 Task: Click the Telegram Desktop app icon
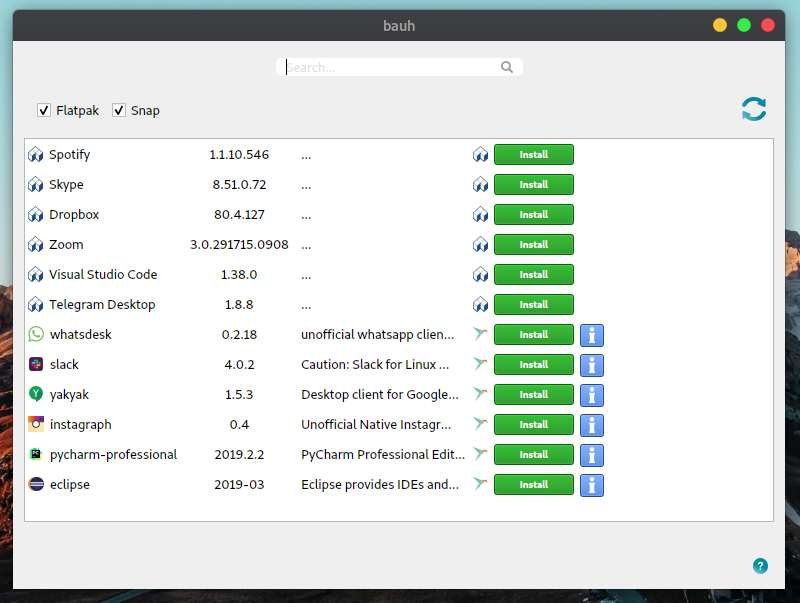click(x=36, y=305)
